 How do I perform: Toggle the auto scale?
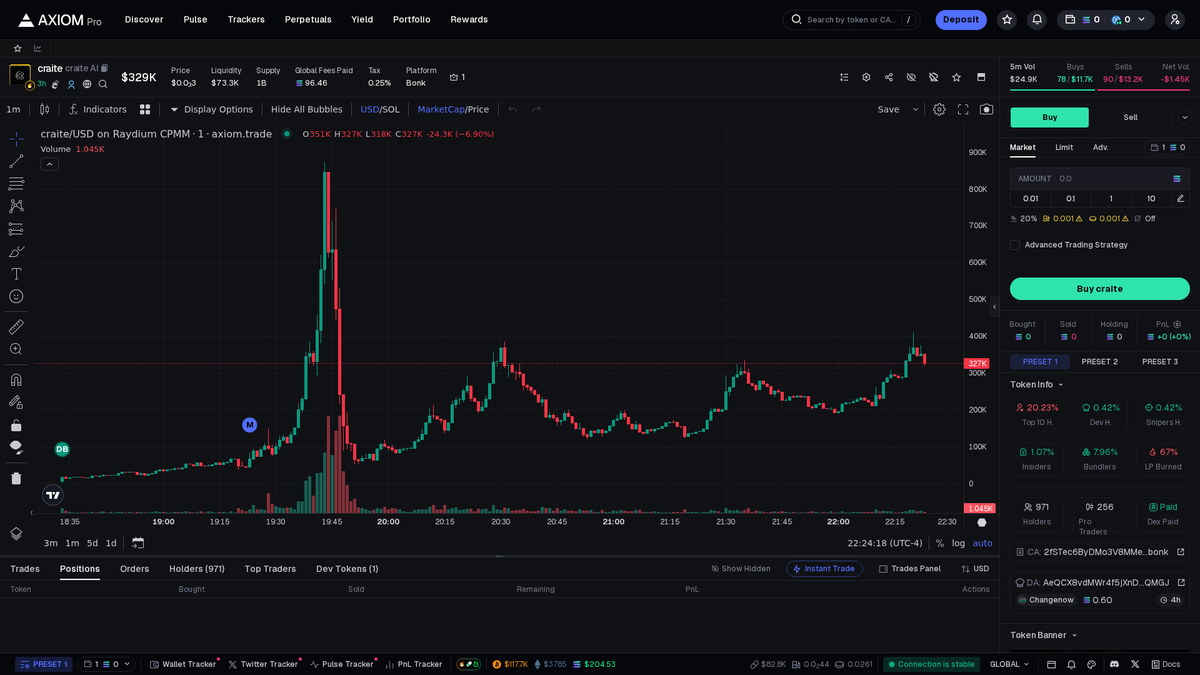point(983,543)
